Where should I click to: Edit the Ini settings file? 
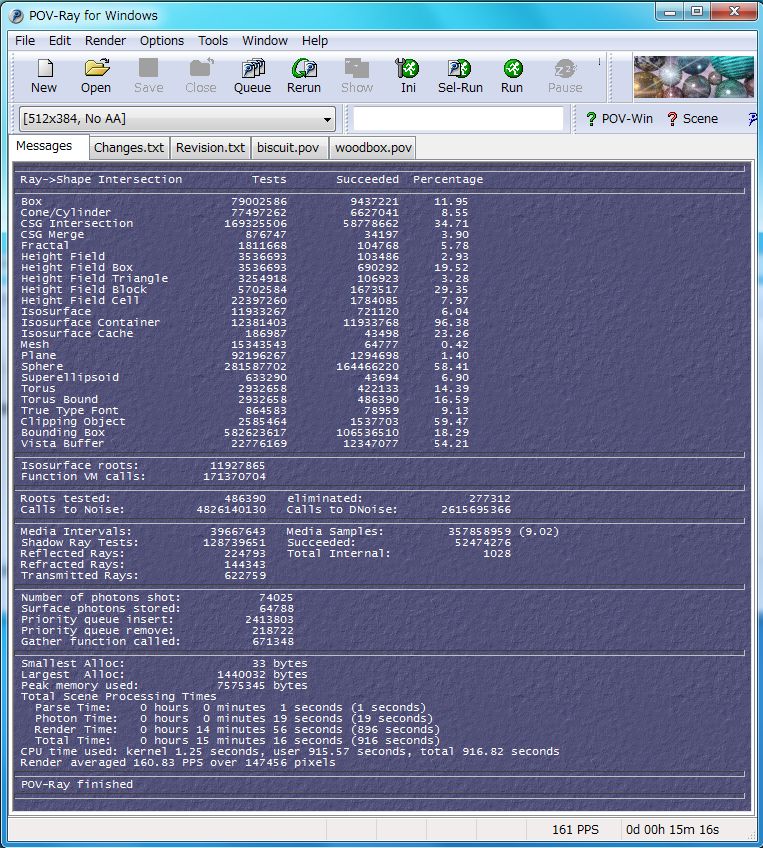click(x=408, y=76)
